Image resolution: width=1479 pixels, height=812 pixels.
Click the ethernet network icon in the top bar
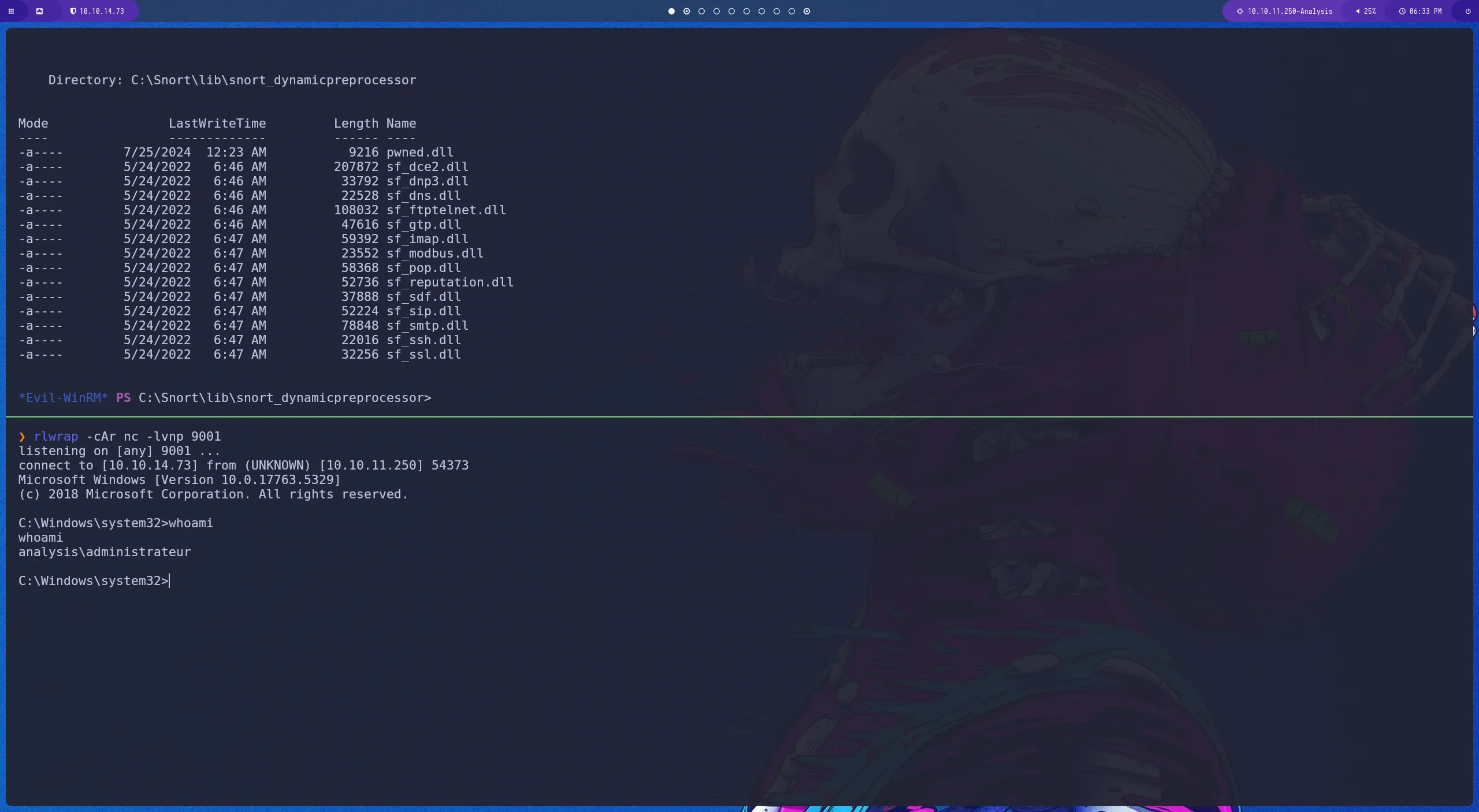pos(40,11)
